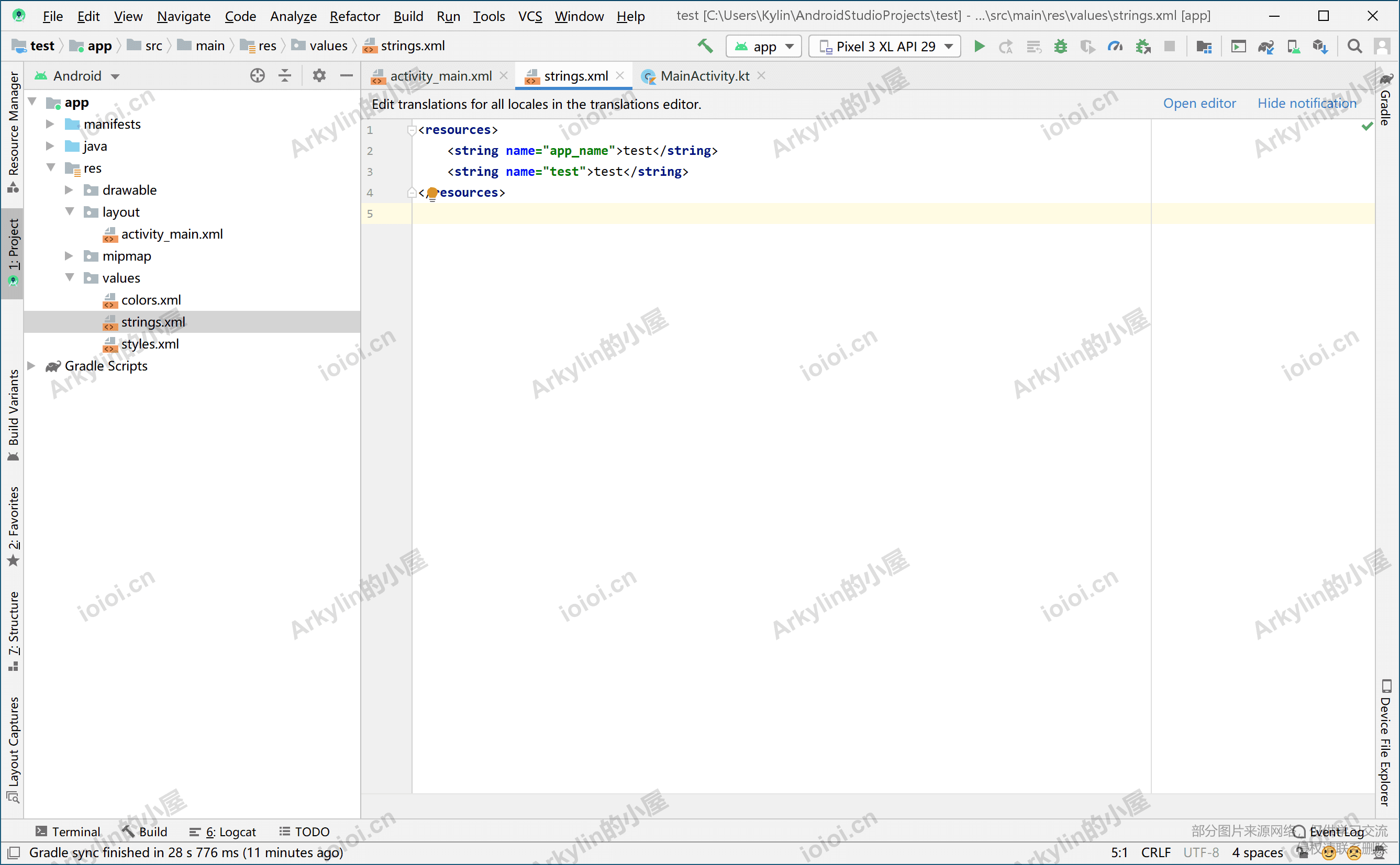This screenshot has width=1400, height=865.
Task: Click the Debug app bug icon
Action: pos(1061,46)
